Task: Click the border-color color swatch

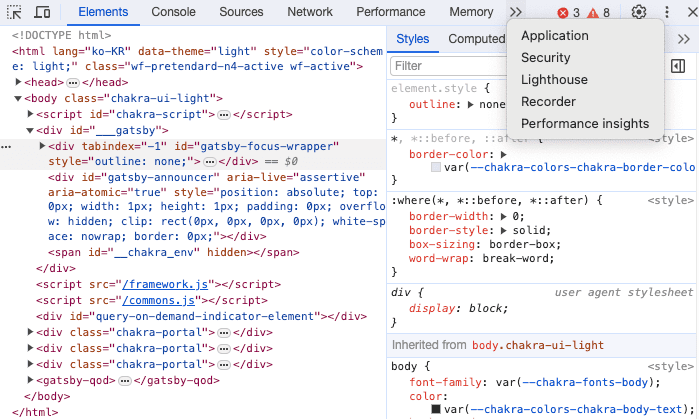Action: pos(436,168)
